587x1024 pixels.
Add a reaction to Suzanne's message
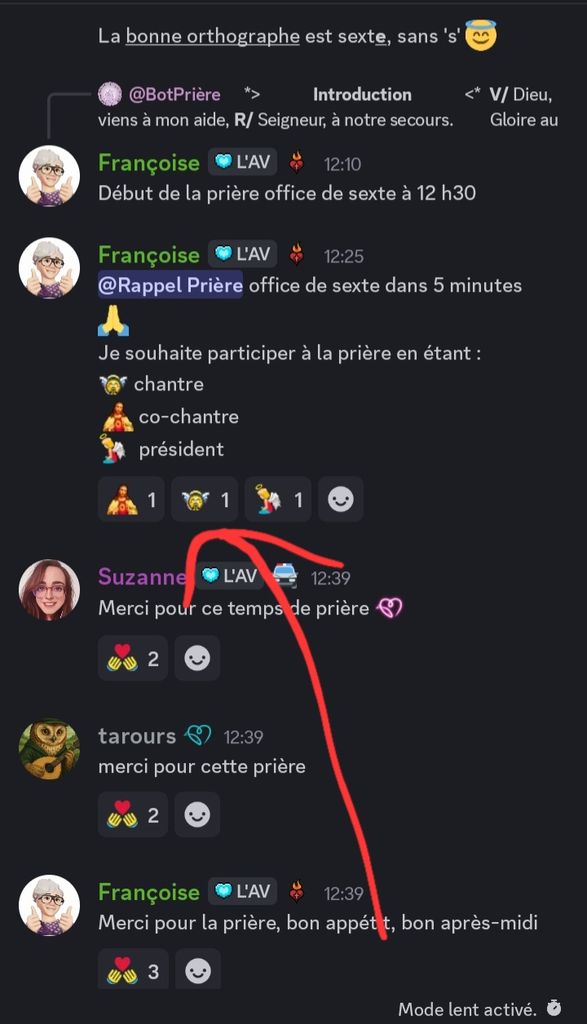pos(197,658)
